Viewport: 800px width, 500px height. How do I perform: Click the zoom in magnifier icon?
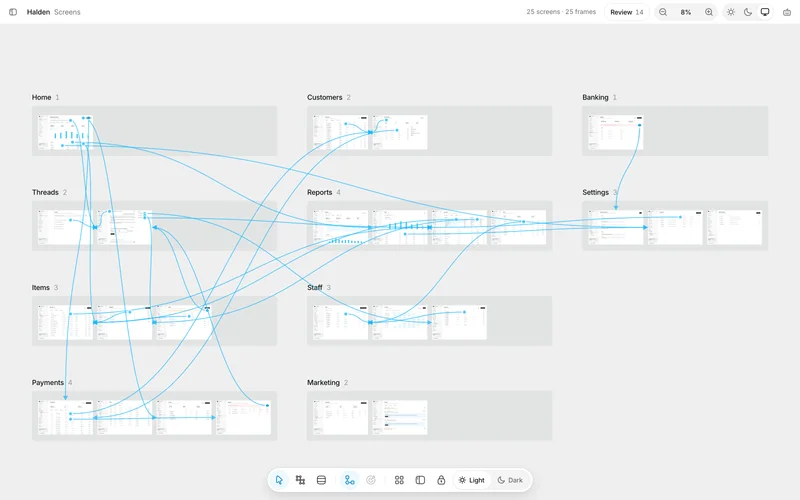(x=709, y=12)
